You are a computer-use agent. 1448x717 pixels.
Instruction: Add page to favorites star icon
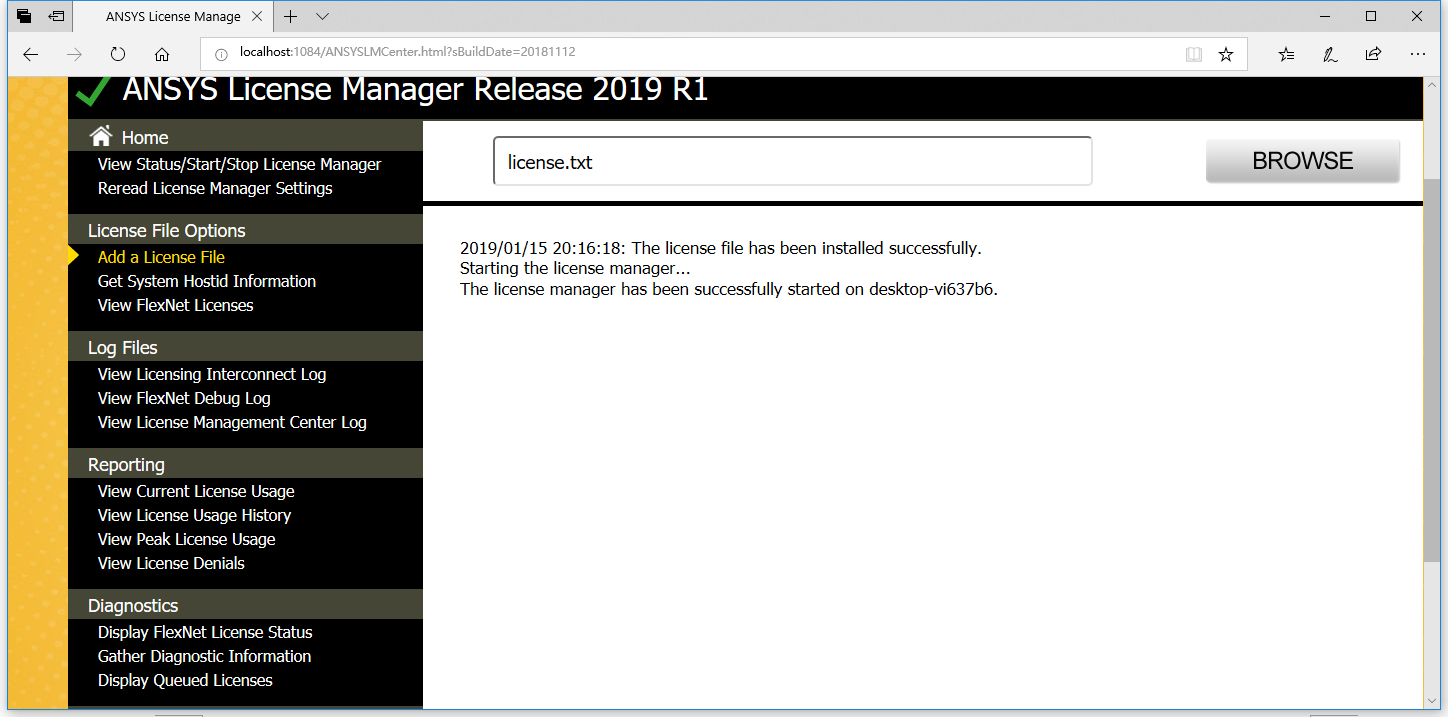(1226, 54)
